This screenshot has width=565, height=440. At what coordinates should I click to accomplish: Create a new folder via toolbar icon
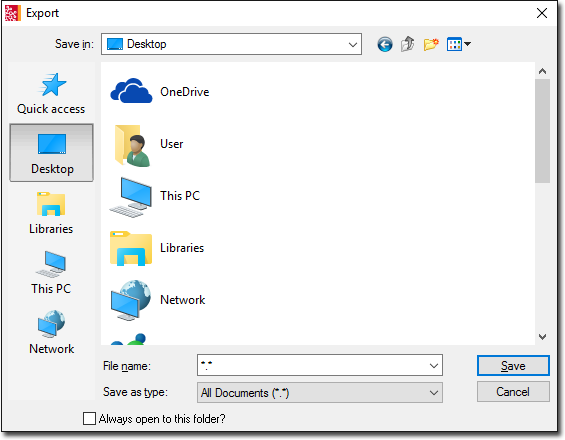coord(431,44)
